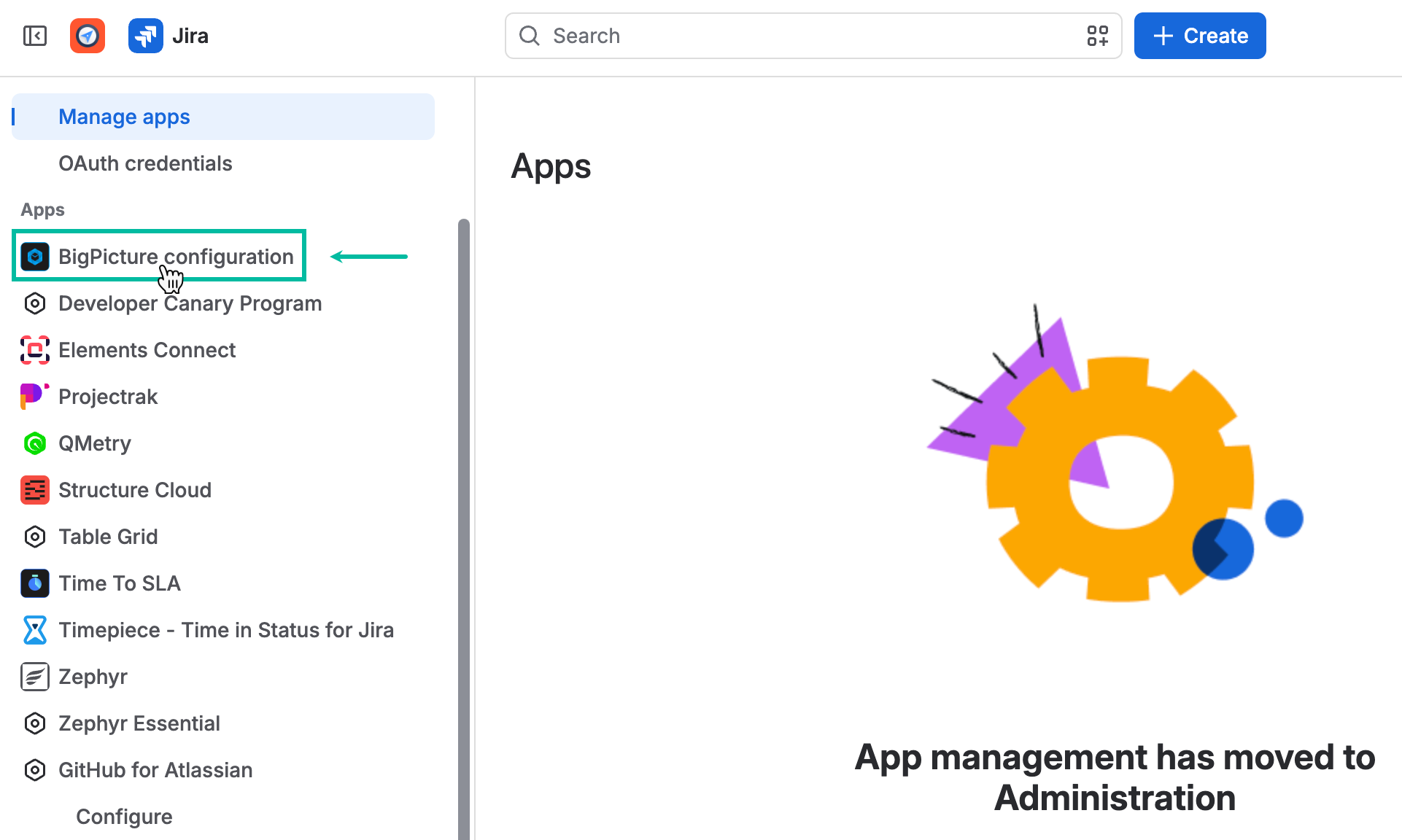
Task: Focus the Search input field
Action: [x=813, y=36]
